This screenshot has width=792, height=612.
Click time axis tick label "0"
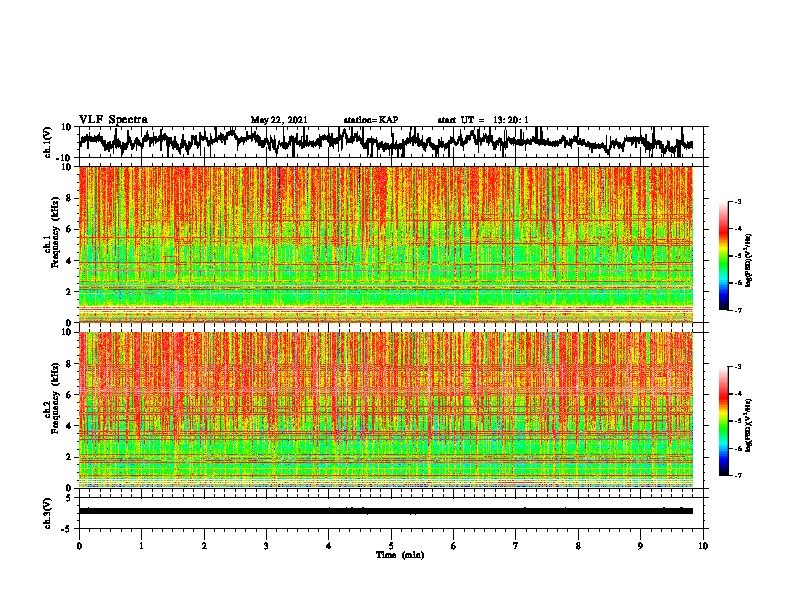(x=79, y=546)
